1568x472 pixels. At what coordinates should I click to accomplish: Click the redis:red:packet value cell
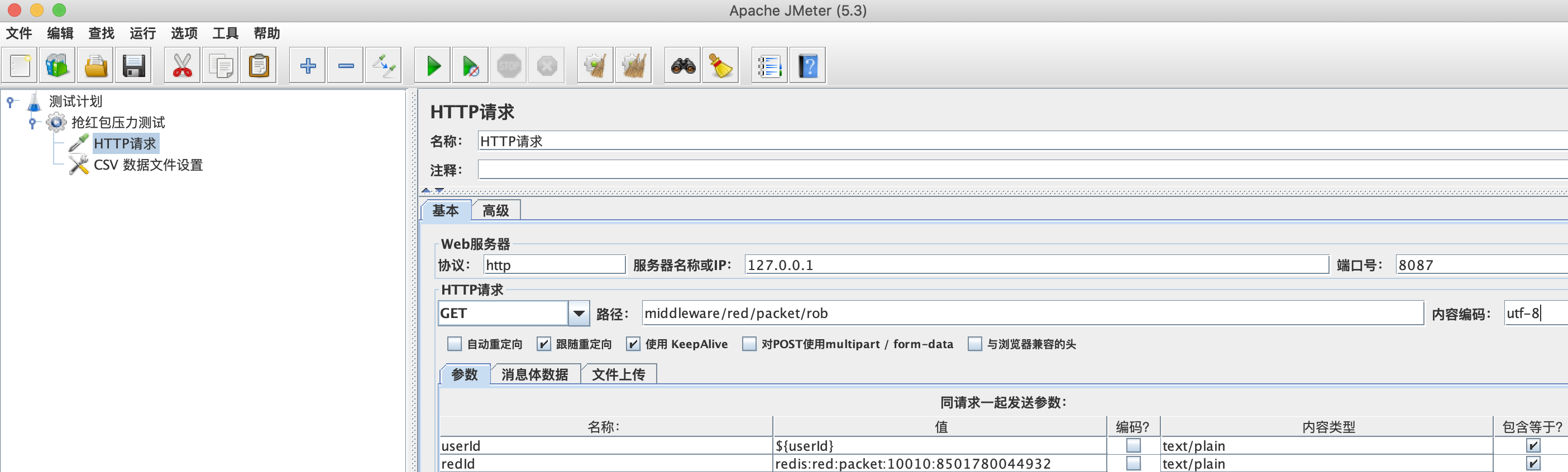(939, 464)
